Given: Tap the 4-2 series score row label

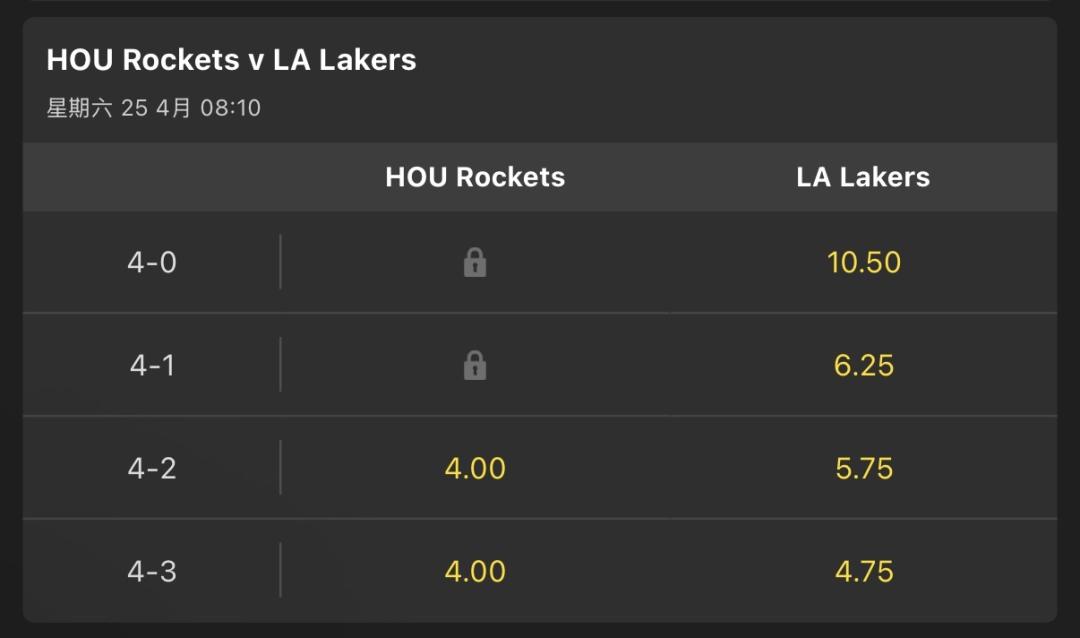Looking at the screenshot, I should 152,469.
